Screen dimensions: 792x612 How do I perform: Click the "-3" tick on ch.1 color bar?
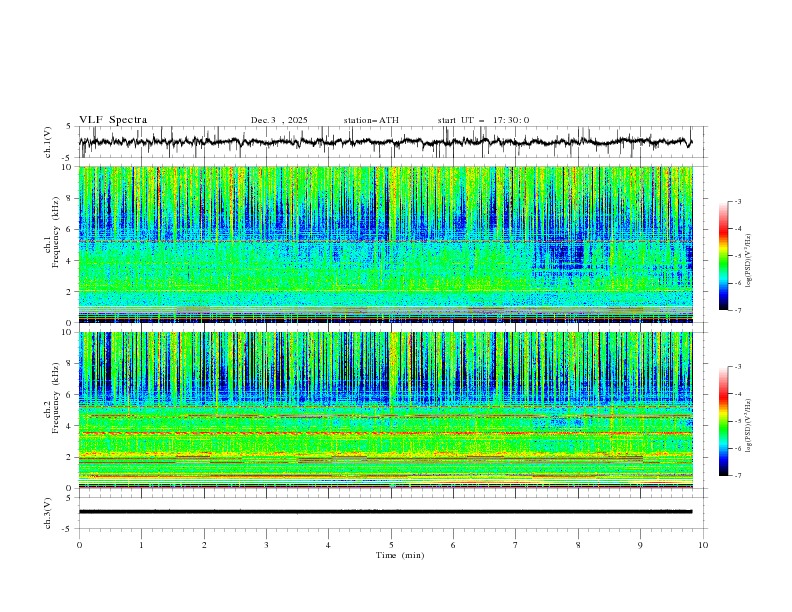737,201
